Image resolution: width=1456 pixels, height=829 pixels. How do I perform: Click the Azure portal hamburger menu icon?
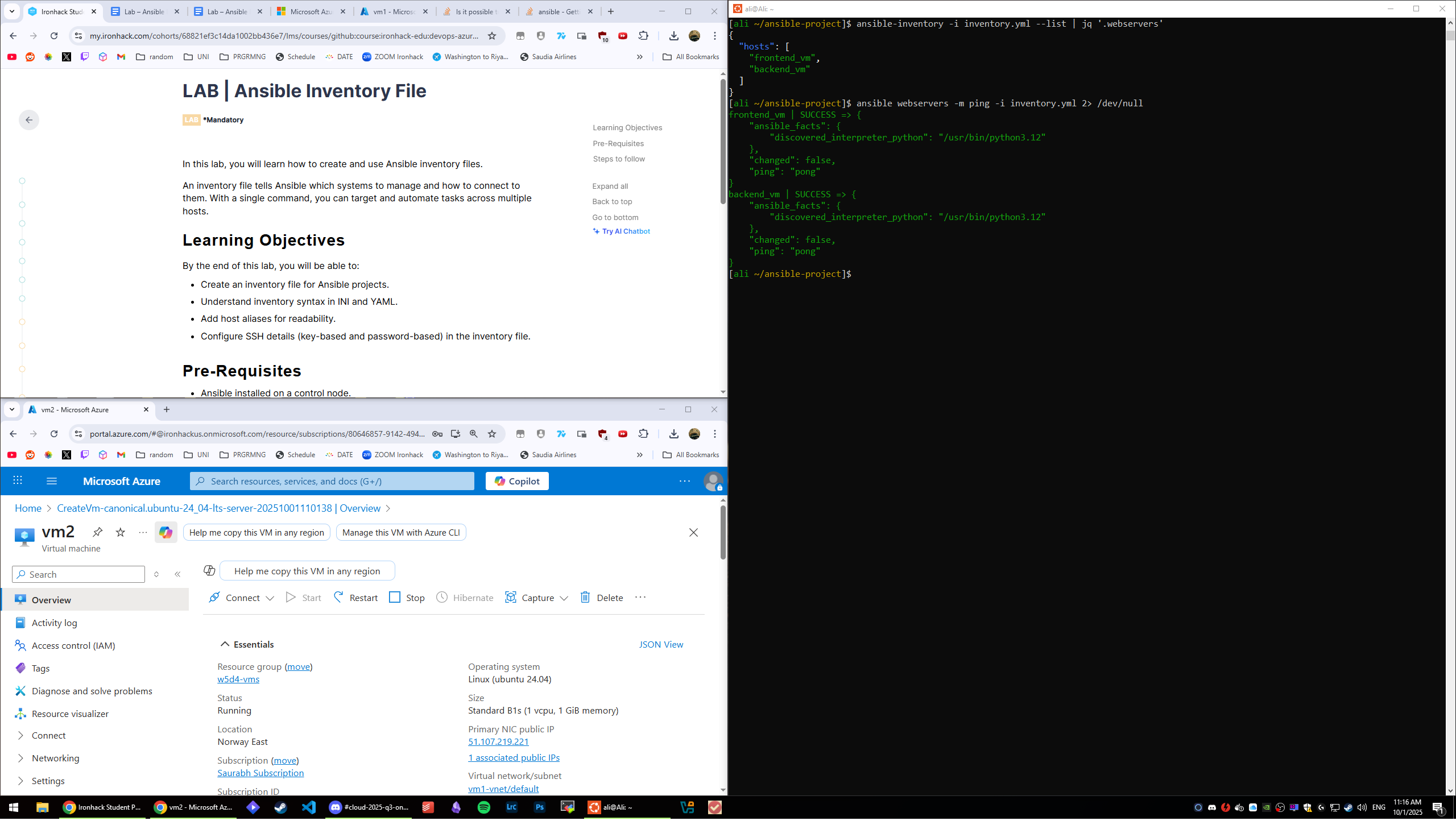[51, 481]
